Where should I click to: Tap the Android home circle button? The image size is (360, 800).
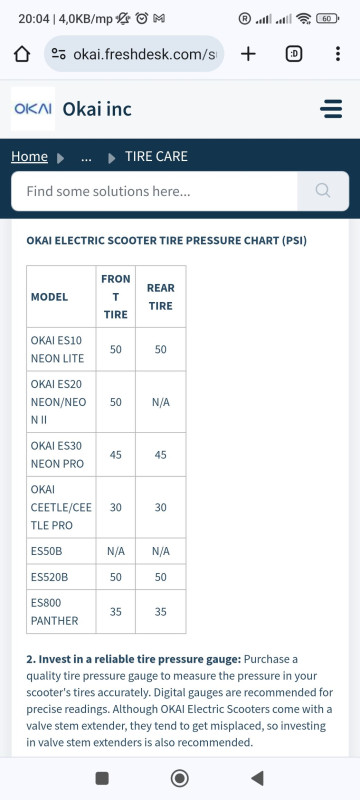[x=179, y=778]
